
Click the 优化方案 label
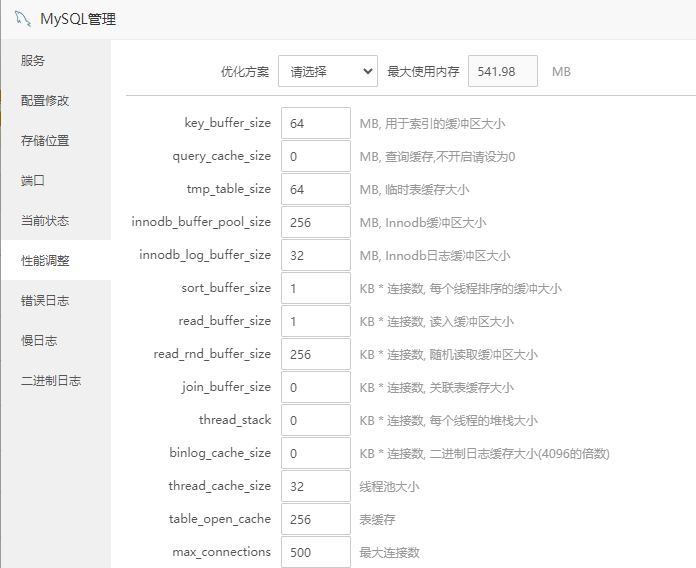coord(245,71)
